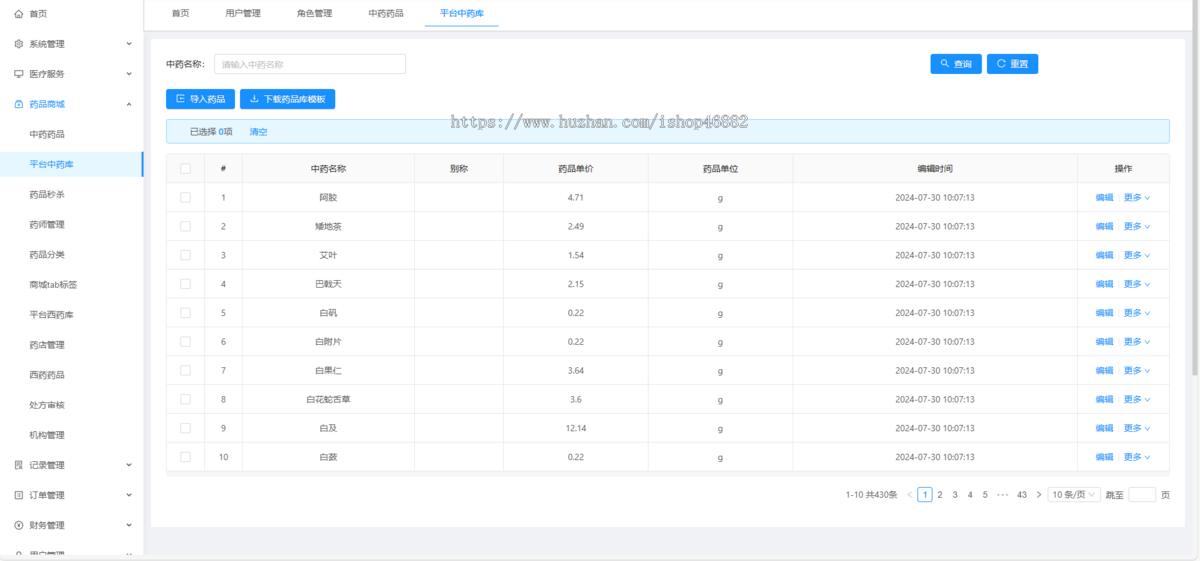The height and width of the screenshot is (561, 1200).
Task: Check the checkbox for row 阿胶
Action: tap(185, 197)
